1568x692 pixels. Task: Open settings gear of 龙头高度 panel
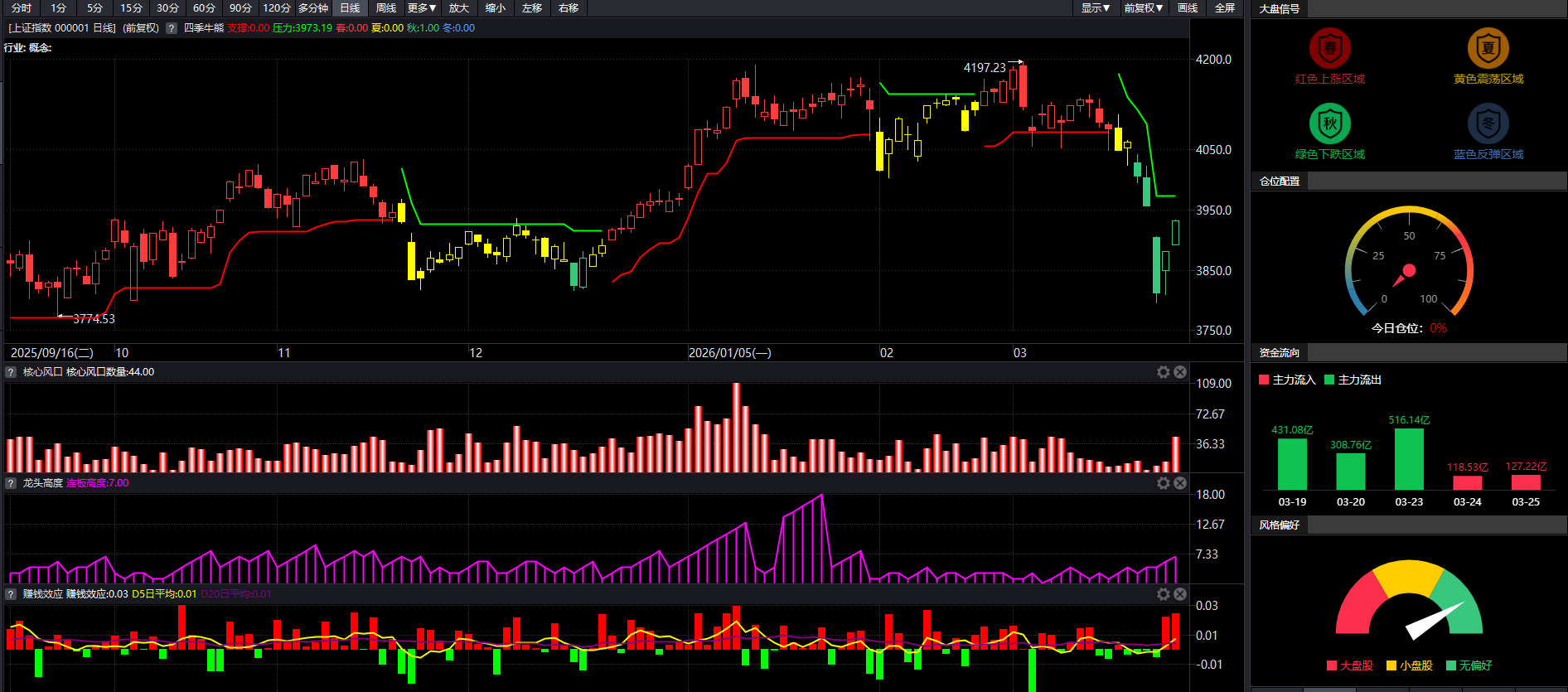pos(1164,483)
